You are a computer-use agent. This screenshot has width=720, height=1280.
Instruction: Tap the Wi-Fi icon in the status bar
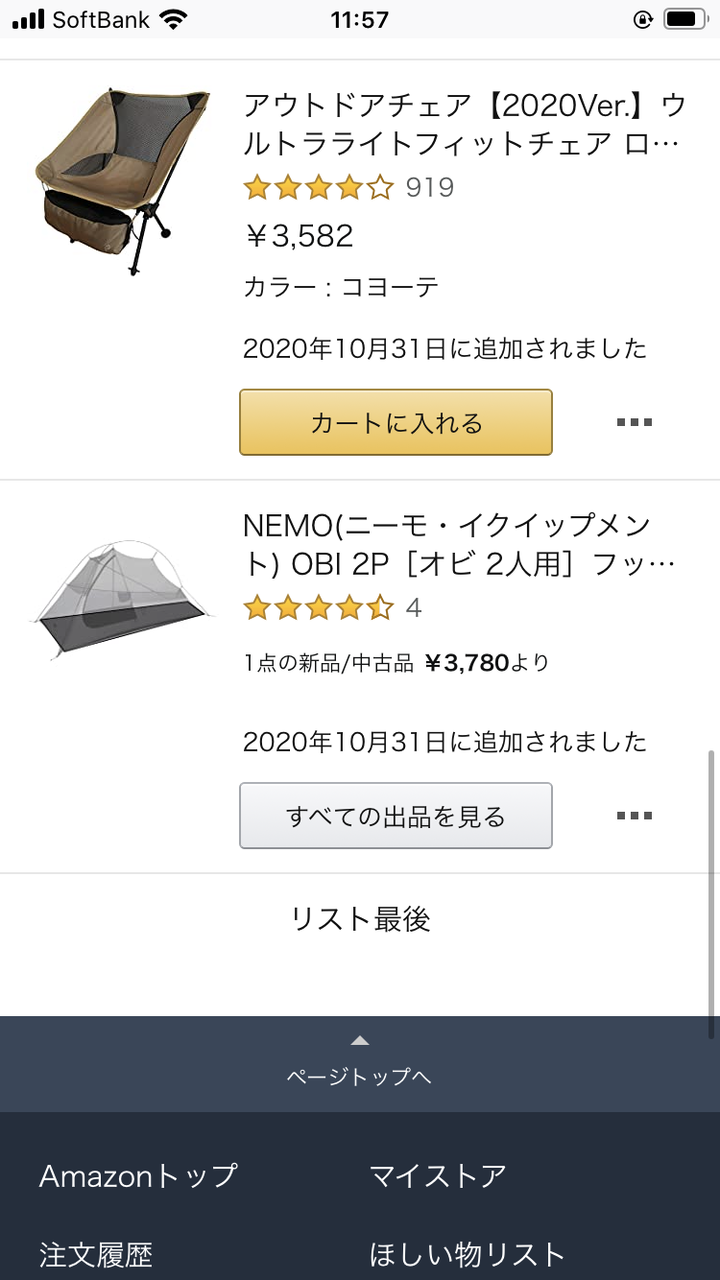pos(173,19)
